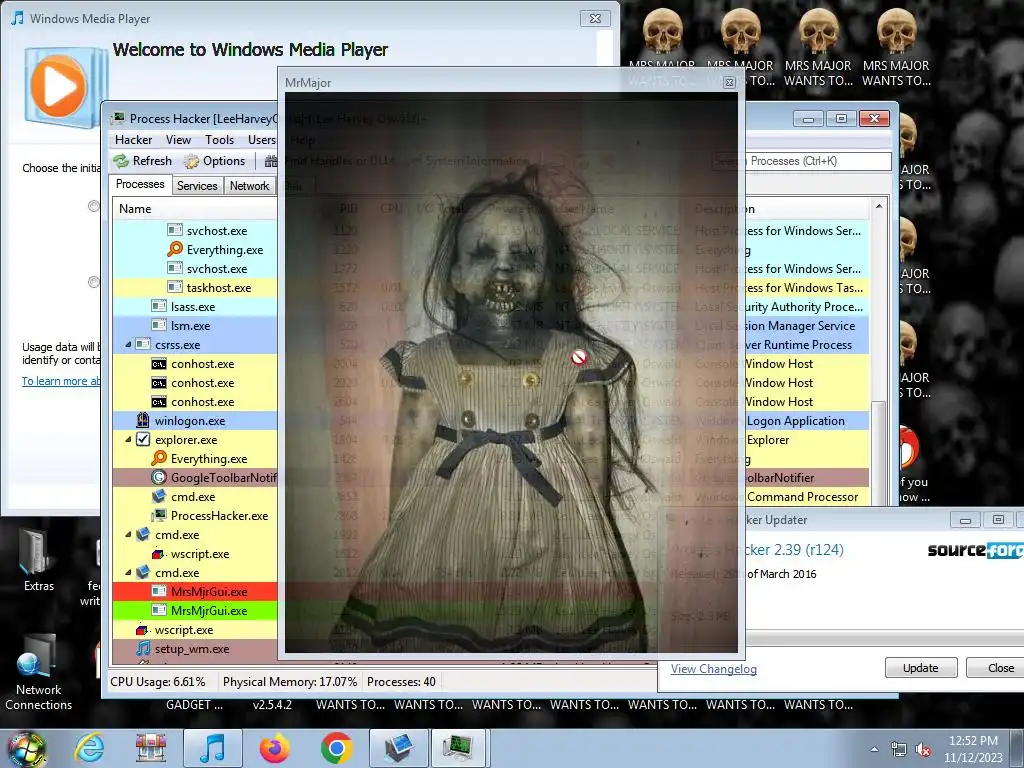Viewport: 1024px width, 768px height.
Task: Click the Update button in the updater dialog
Action: (x=921, y=667)
